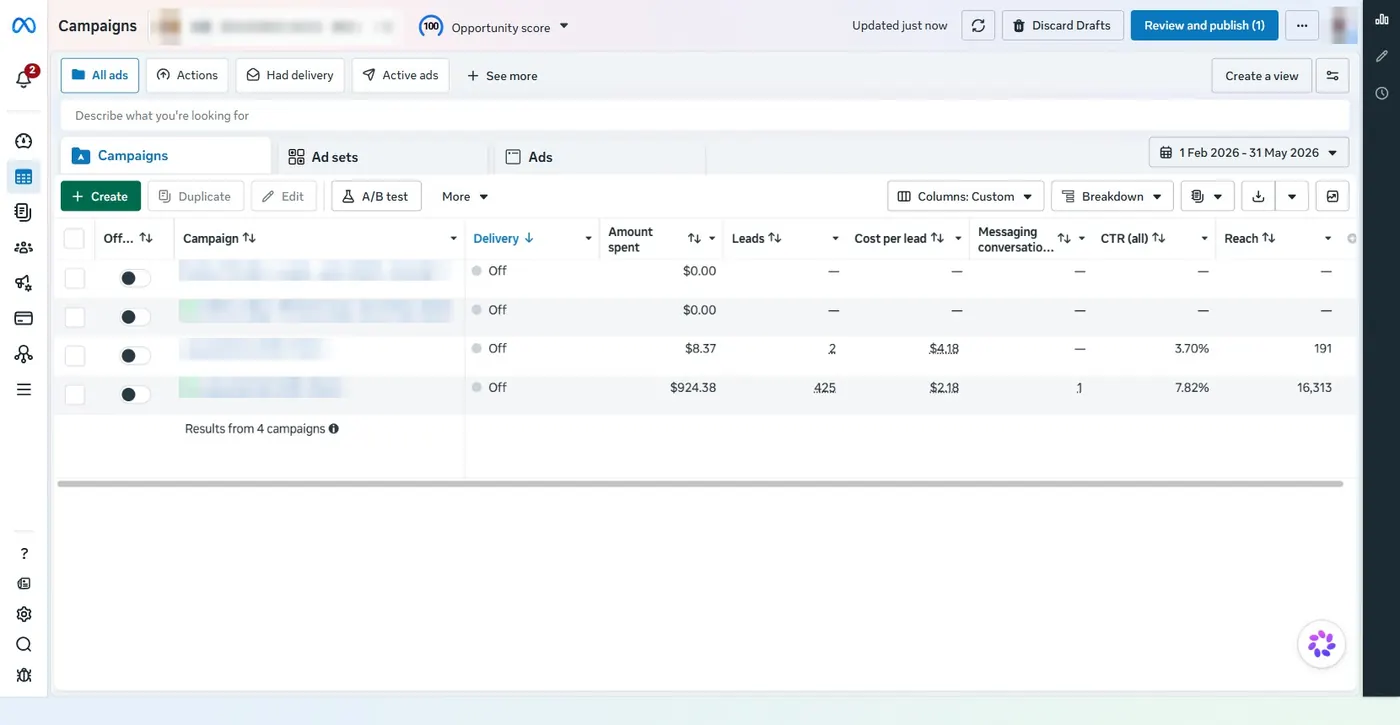Open the Columns: Custom dropdown
The height and width of the screenshot is (725, 1400).
coord(965,196)
